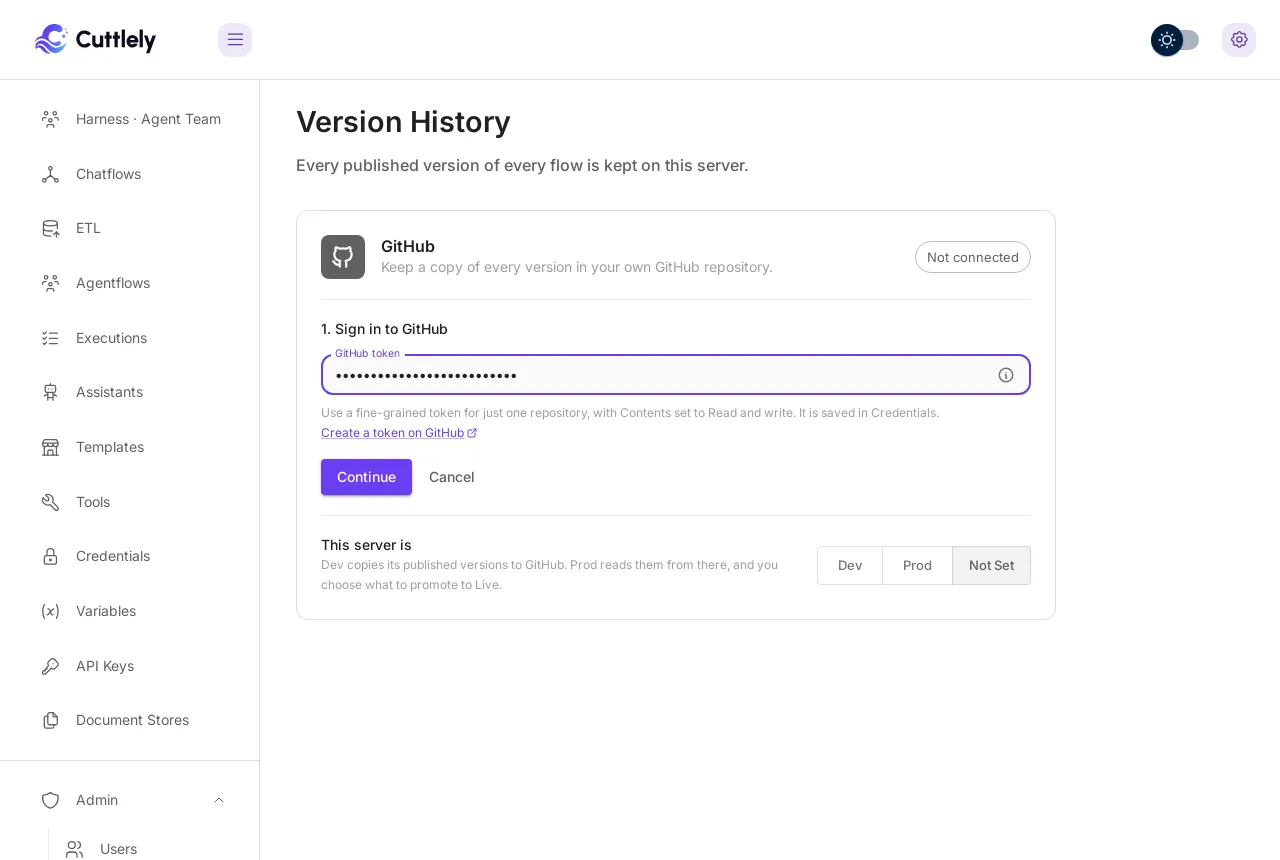This screenshot has width=1280, height=860.
Task: Click the API Keys key icon
Action: (50, 666)
